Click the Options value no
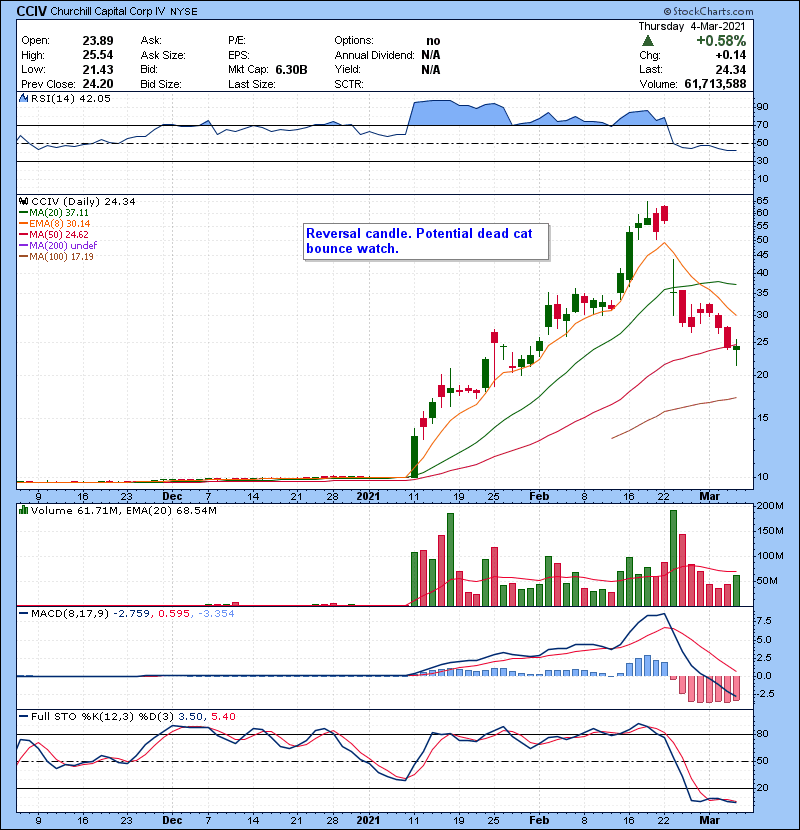 tap(433, 41)
